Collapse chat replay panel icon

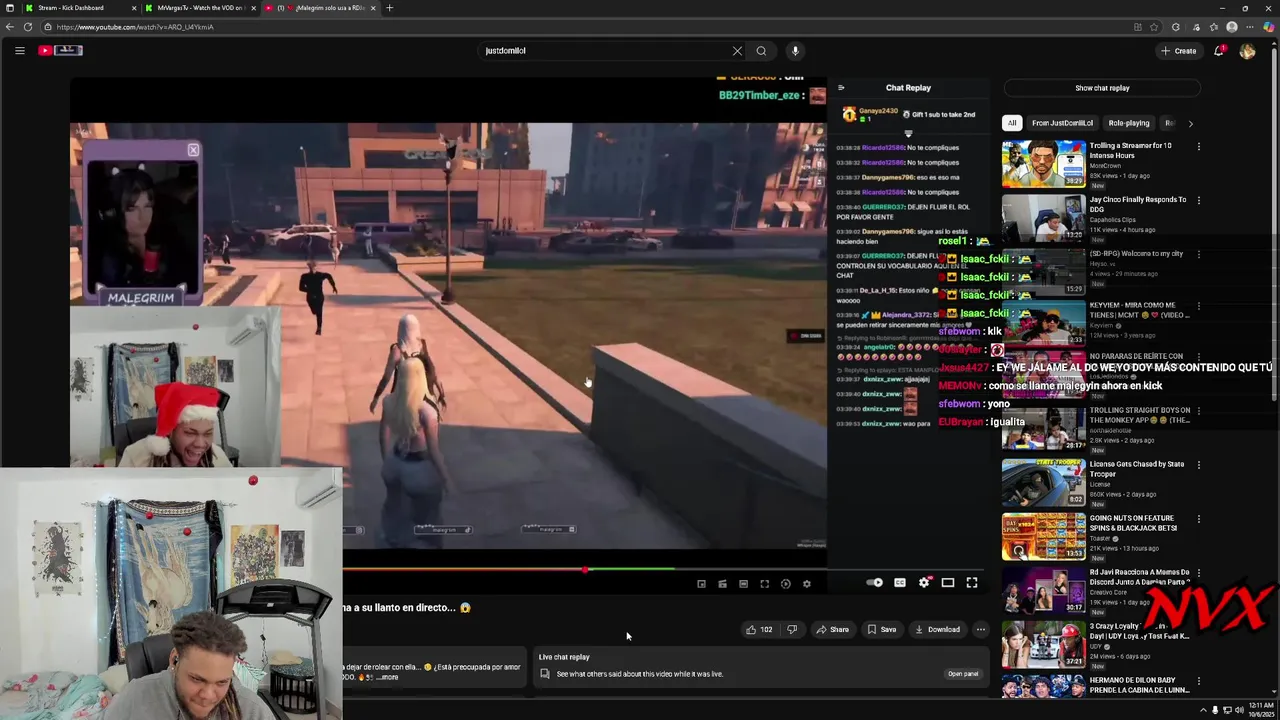click(841, 87)
